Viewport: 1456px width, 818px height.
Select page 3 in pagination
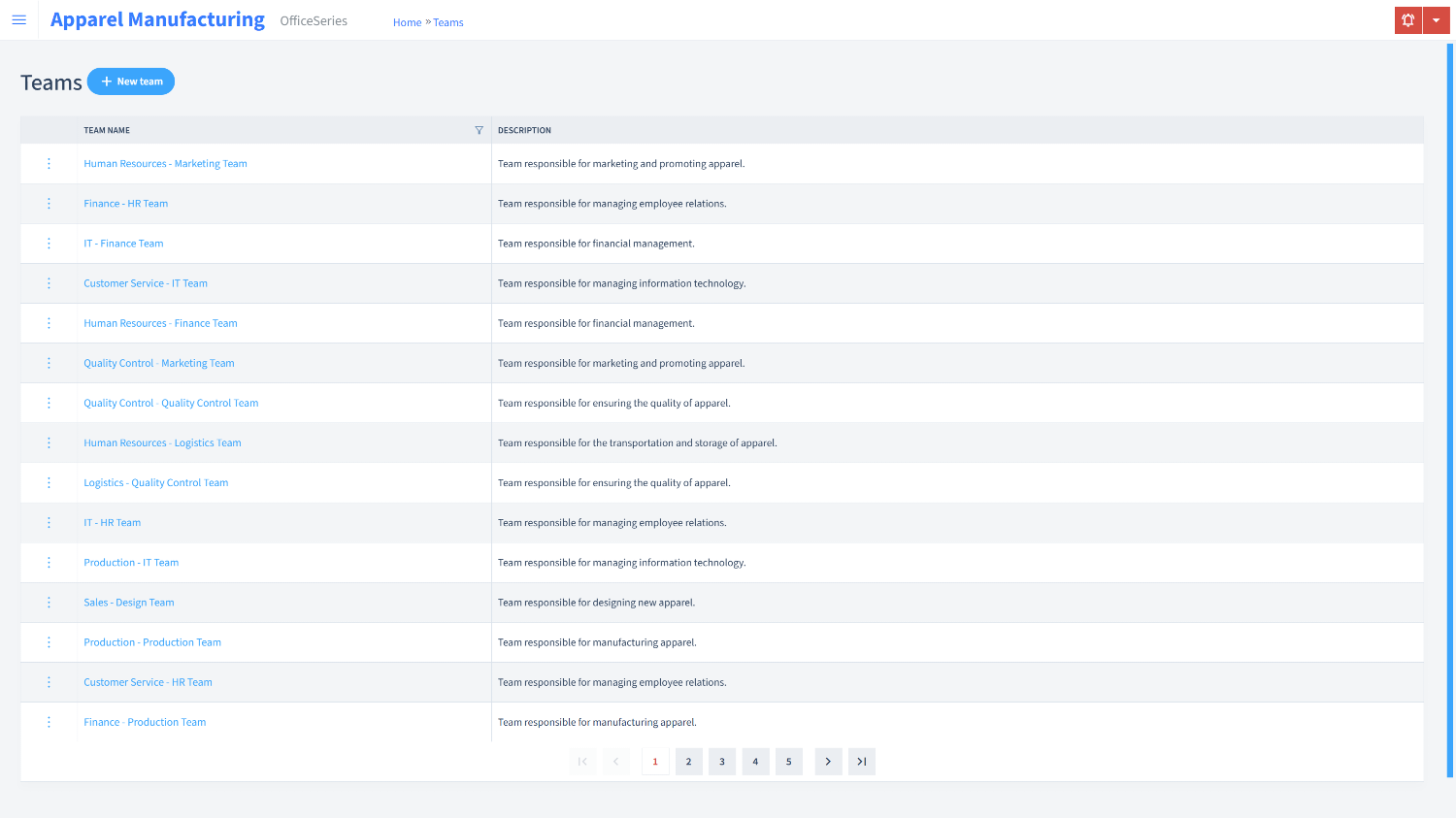pos(722,762)
